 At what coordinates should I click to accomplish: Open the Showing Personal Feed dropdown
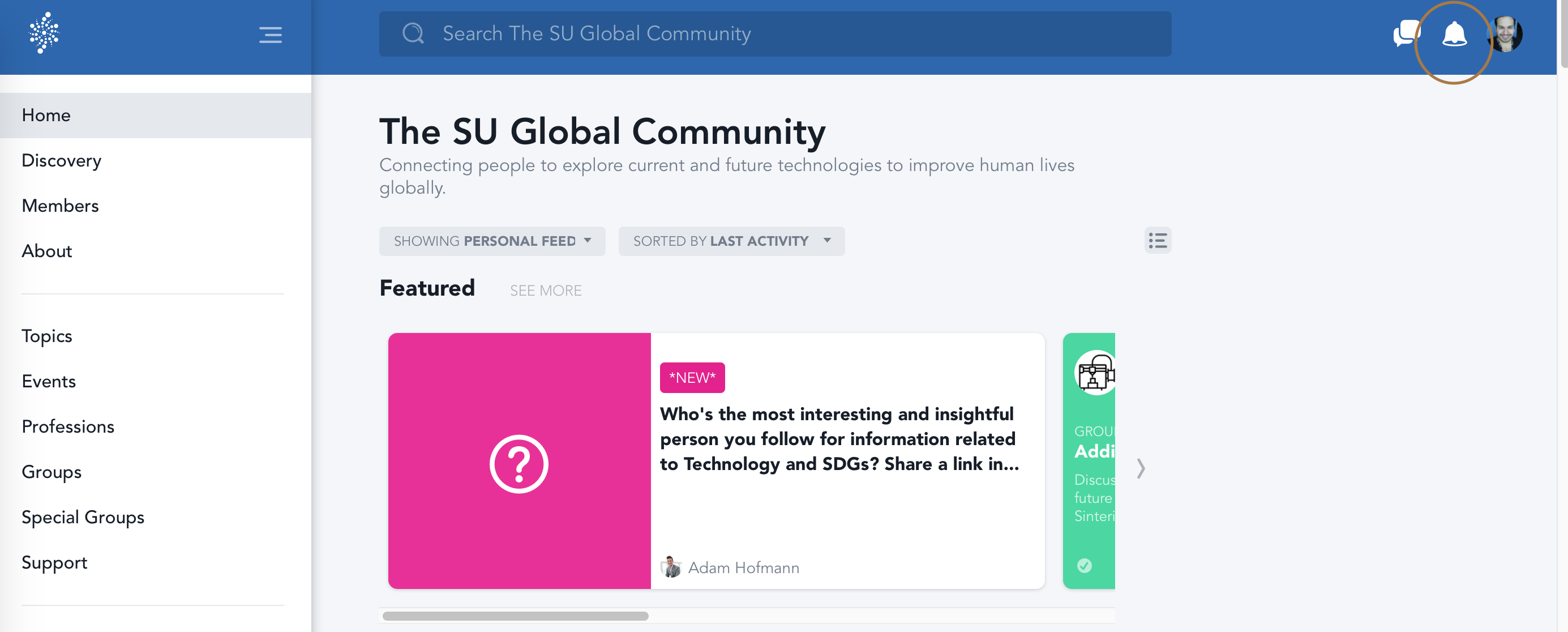coord(492,241)
